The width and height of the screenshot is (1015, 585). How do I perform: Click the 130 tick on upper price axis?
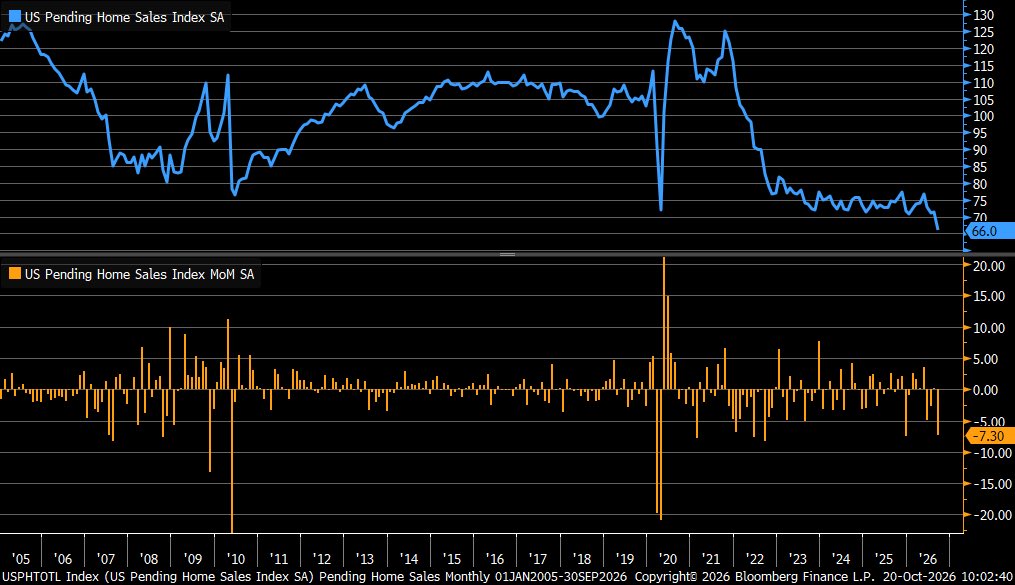(x=983, y=15)
